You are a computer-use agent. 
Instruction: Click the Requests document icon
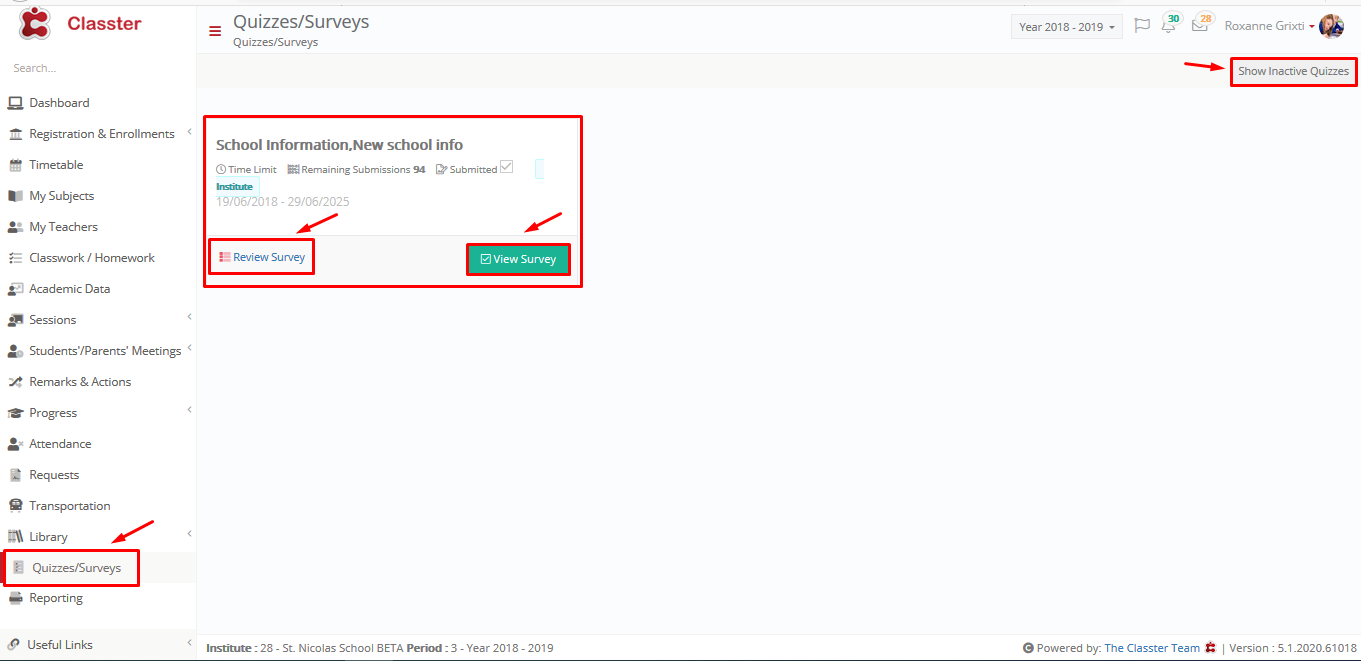click(x=15, y=475)
